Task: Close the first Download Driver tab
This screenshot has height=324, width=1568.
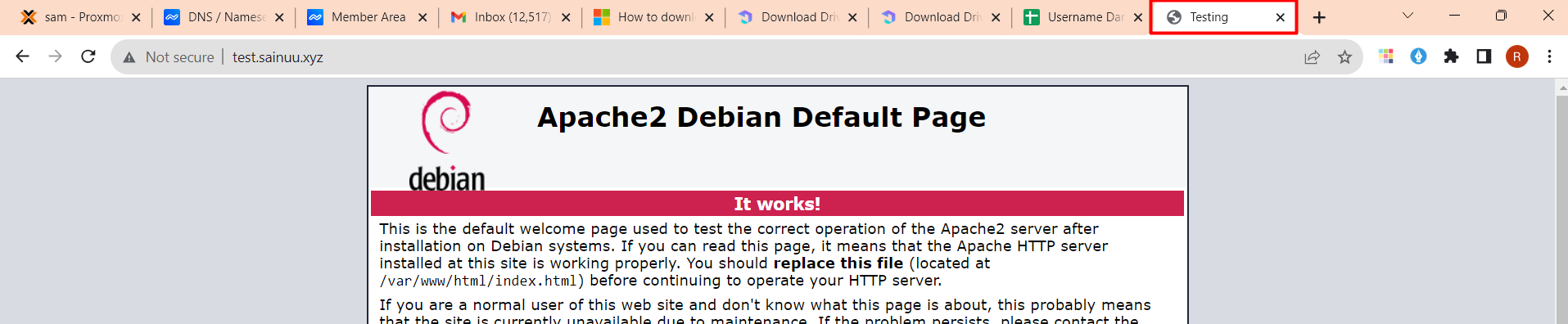Action: pyautogui.click(x=852, y=17)
